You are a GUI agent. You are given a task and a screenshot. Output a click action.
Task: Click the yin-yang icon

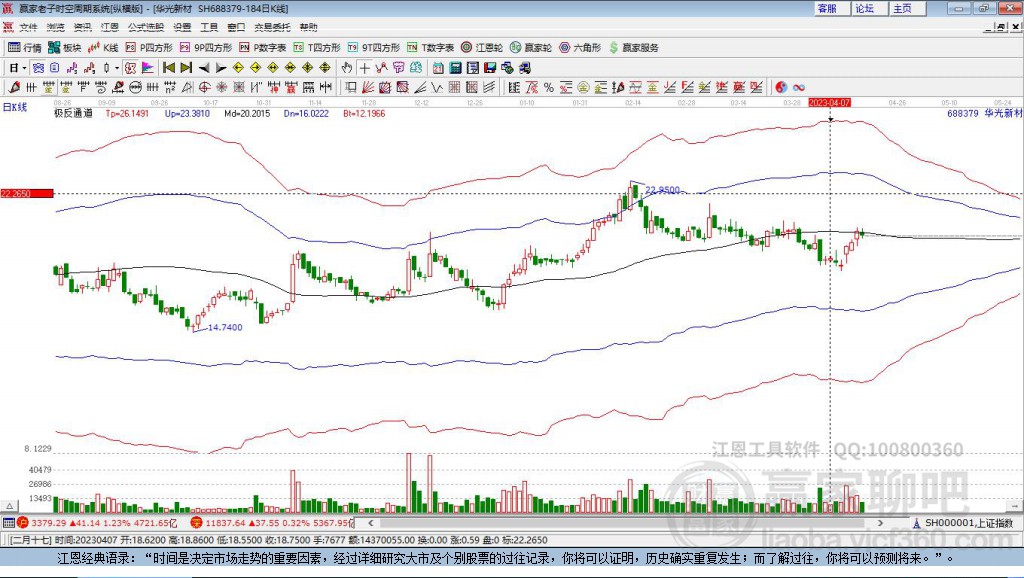[x=781, y=88]
